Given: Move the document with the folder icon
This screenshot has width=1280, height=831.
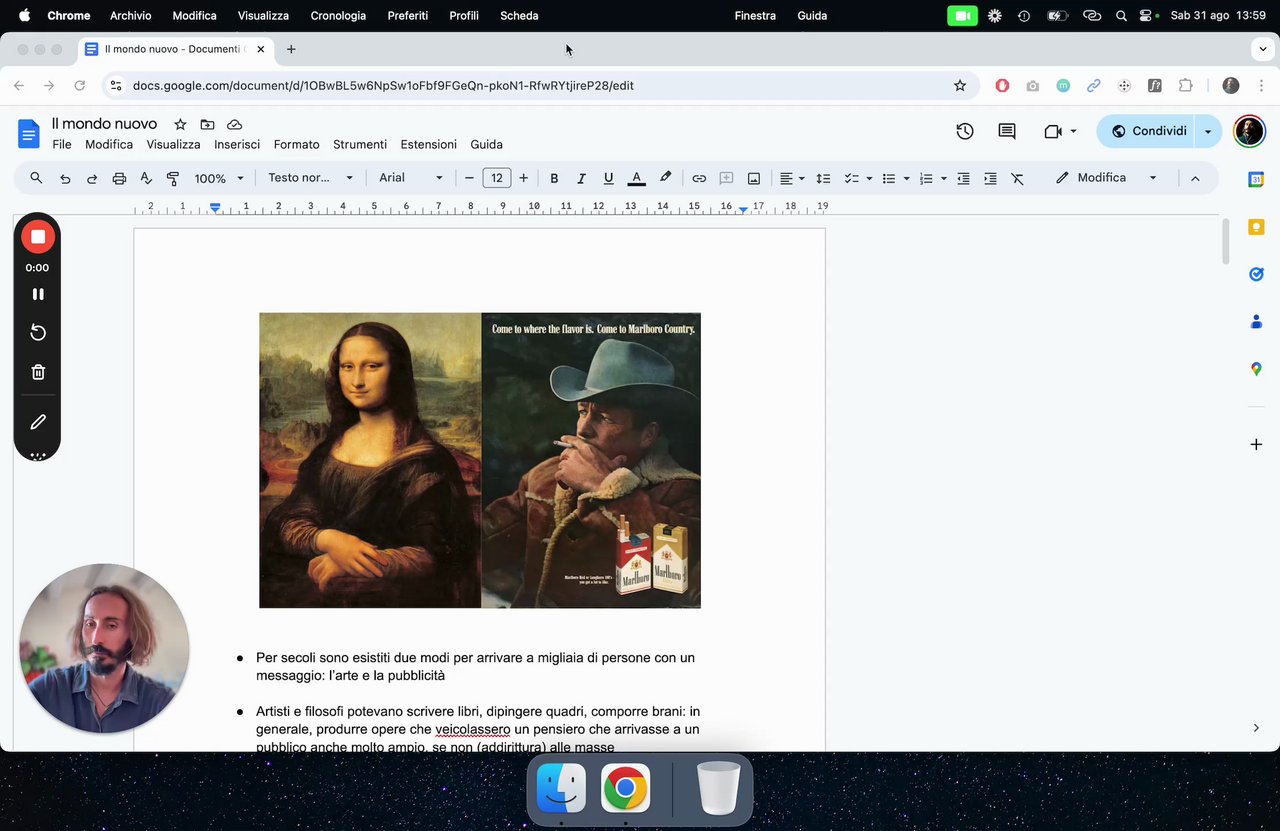Looking at the screenshot, I should click(207, 124).
